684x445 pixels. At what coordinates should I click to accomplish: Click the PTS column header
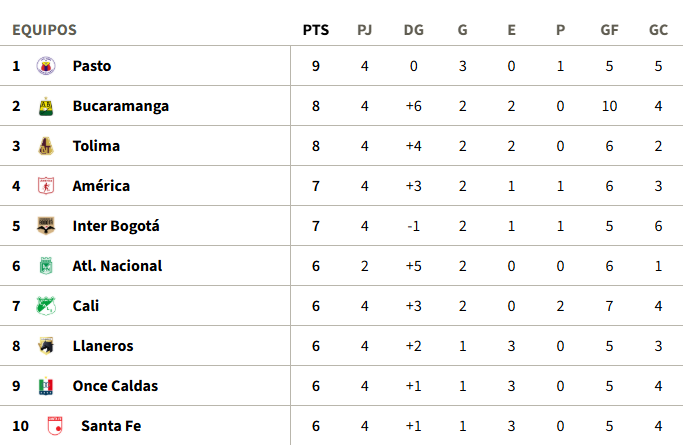(x=315, y=30)
